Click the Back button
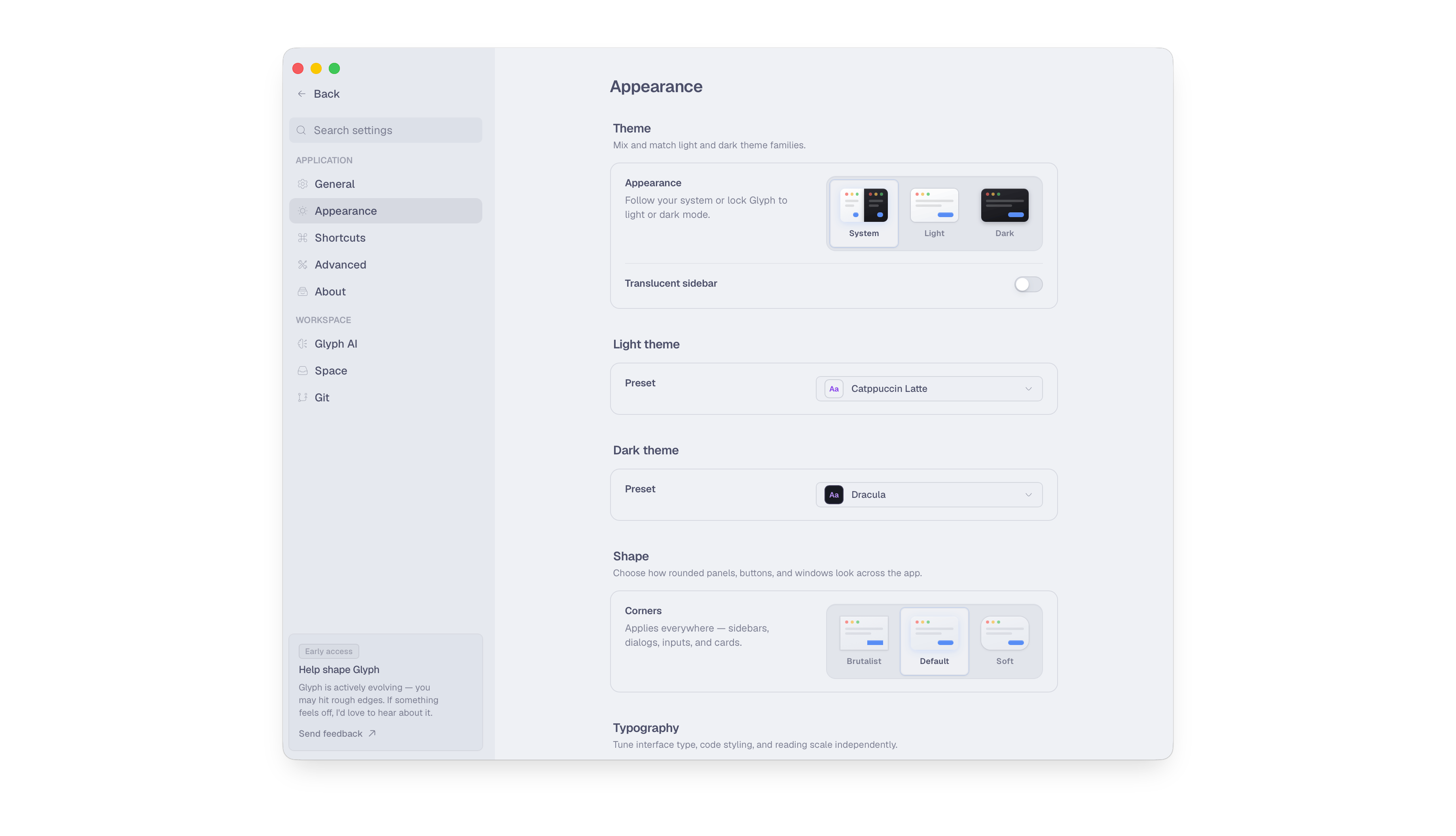 click(x=318, y=94)
